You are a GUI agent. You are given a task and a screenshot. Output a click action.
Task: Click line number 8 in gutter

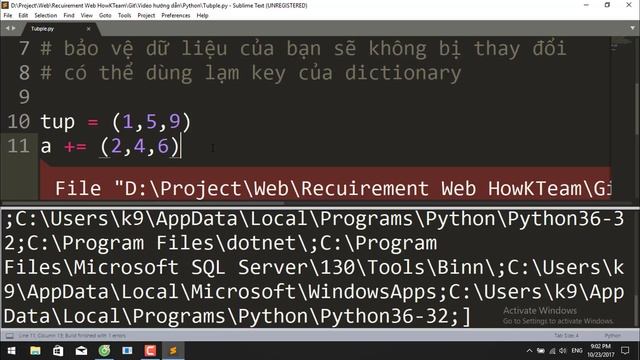click(x=24, y=73)
